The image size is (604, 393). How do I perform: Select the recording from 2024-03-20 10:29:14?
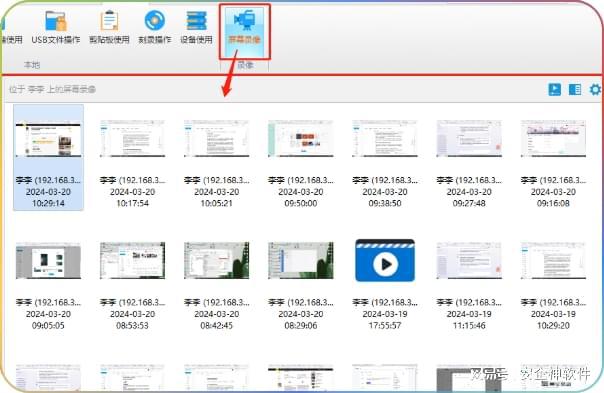tap(48, 158)
